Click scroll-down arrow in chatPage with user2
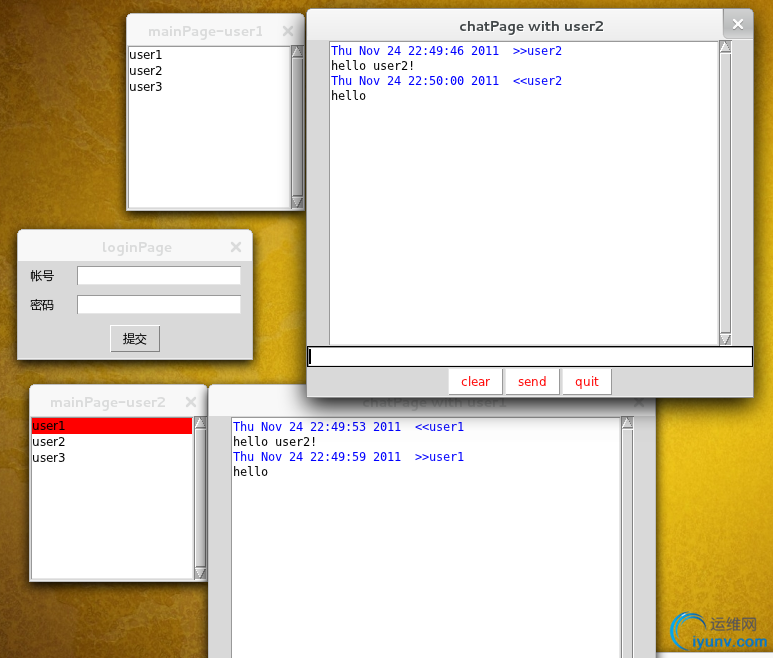The width and height of the screenshot is (773, 658). 725,339
